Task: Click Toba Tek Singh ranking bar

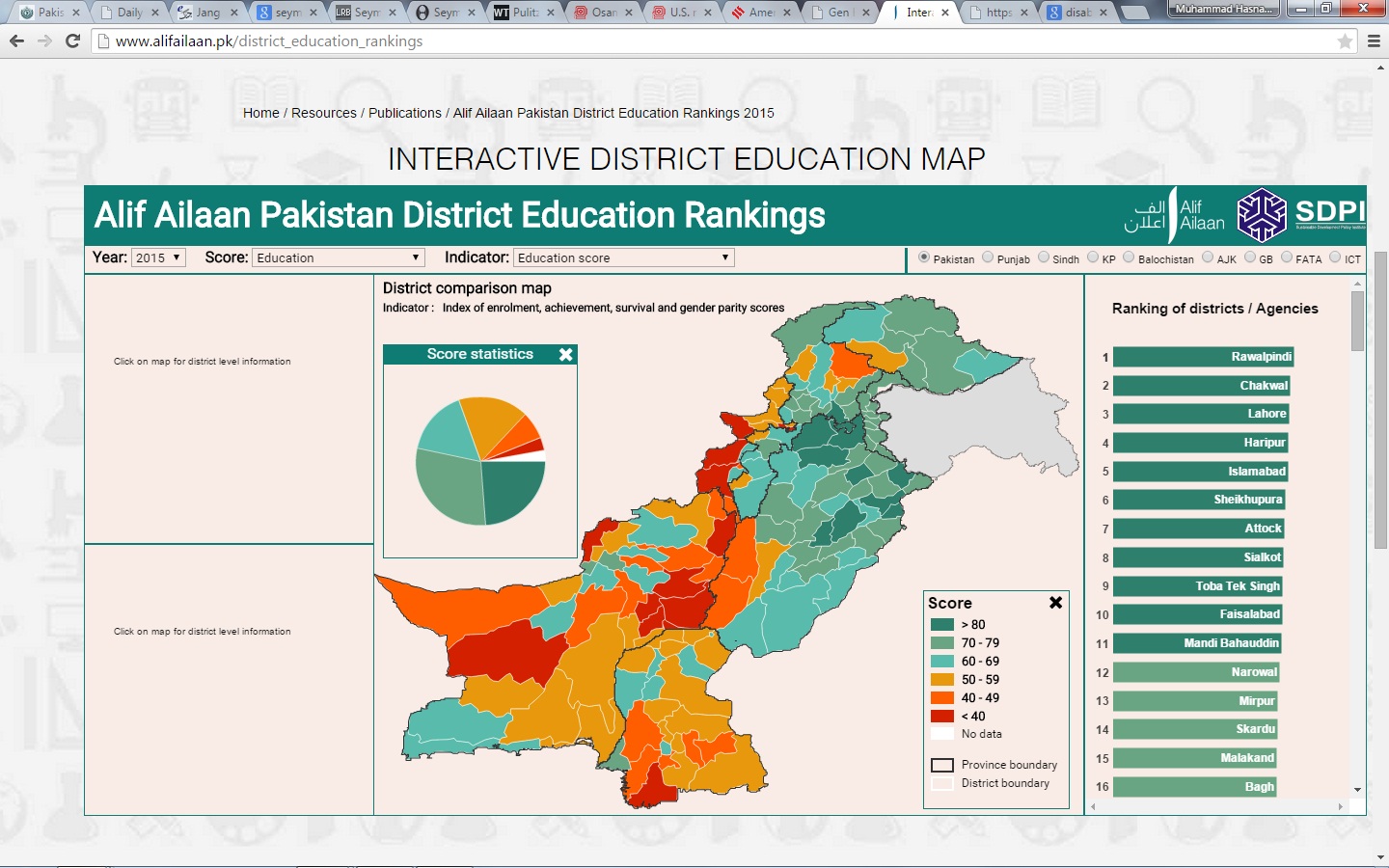Action: tap(1197, 586)
